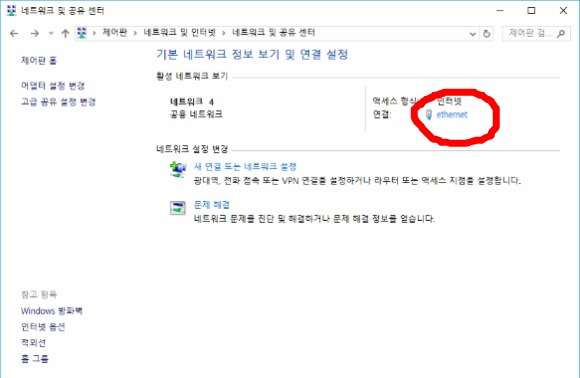Open recent locations dropdown arrow
Image resolution: width=580 pixels, height=378 pixels.
click(x=51, y=34)
